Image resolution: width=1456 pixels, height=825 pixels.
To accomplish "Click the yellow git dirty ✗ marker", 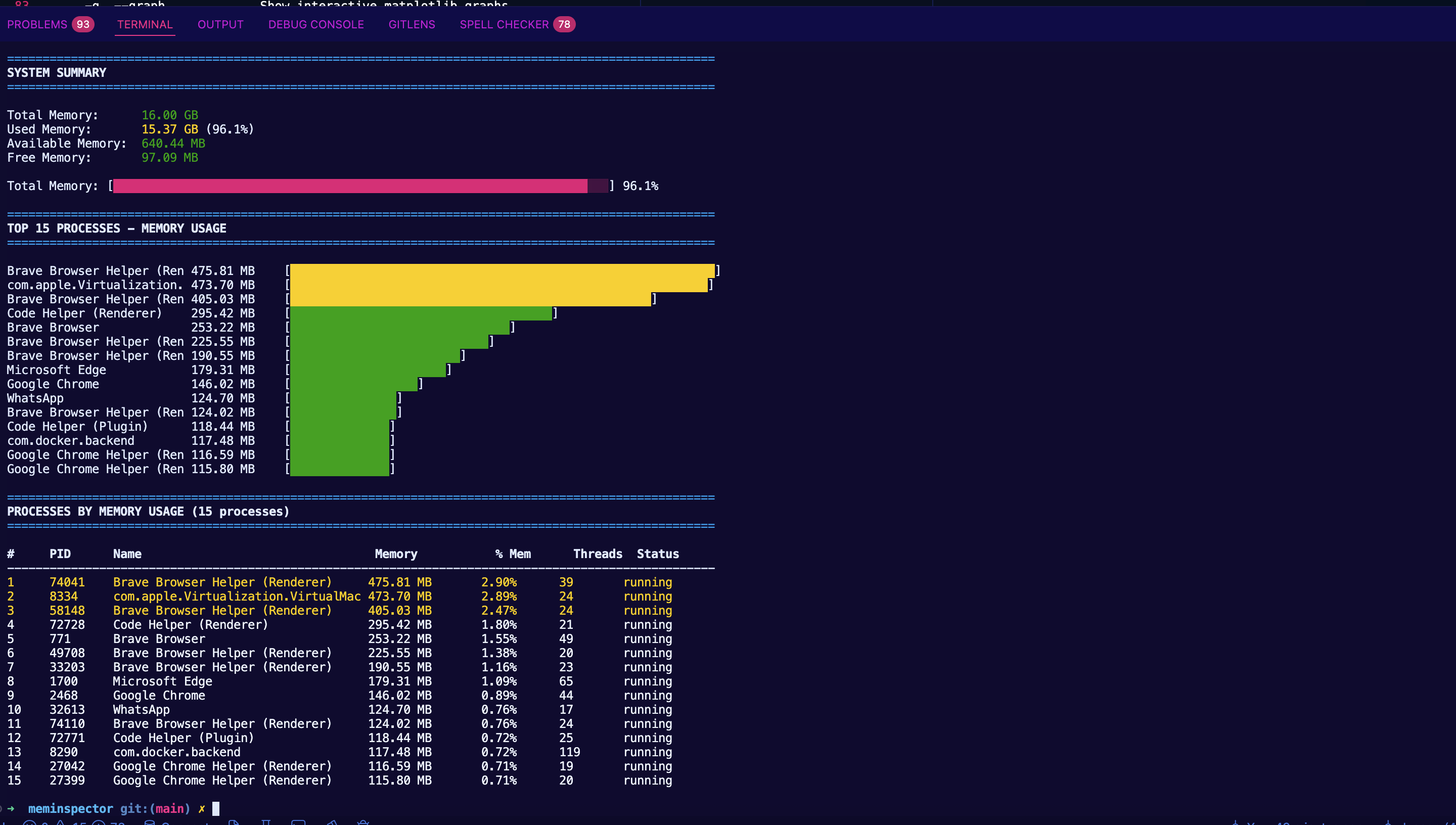I will (201, 808).
